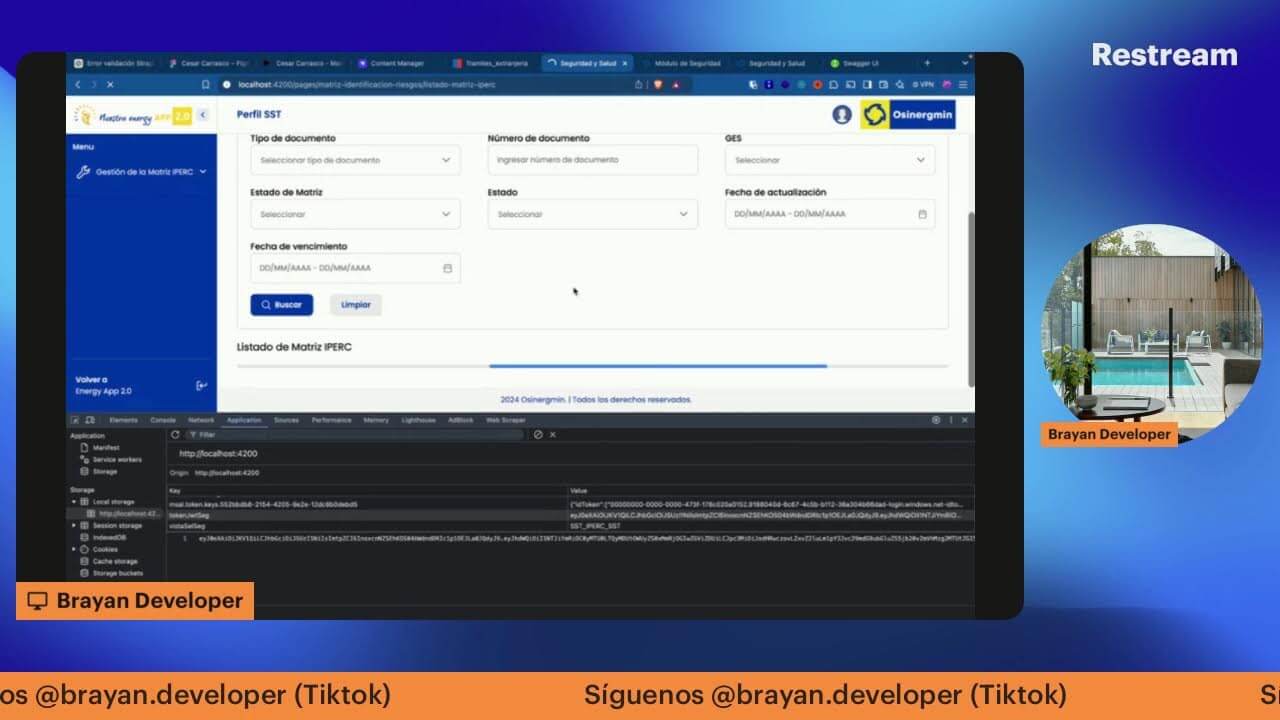Screen dimensions: 1280x720
Task: Switch to the Performance DevTools tab
Action: pyautogui.click(x=331, y=420)
